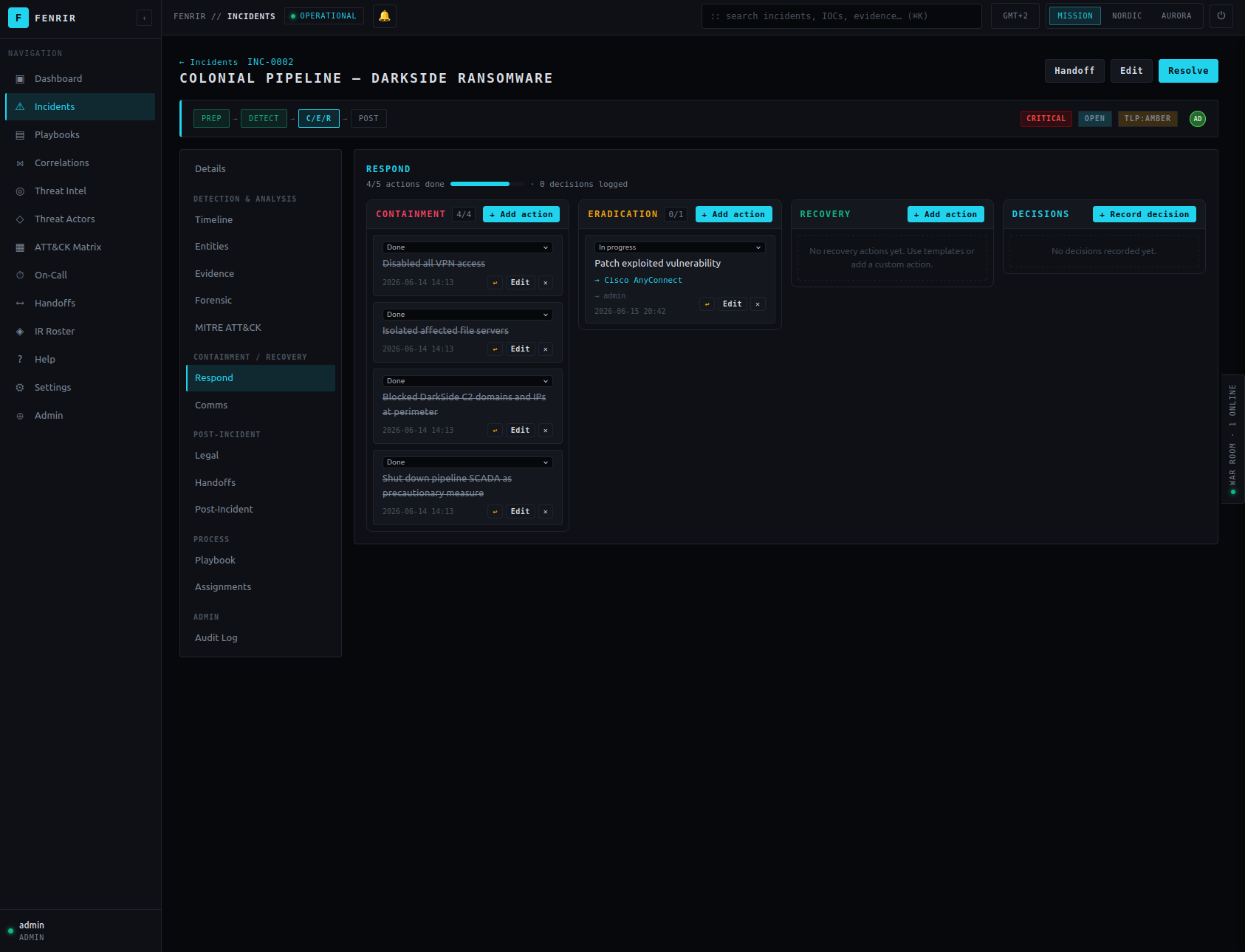Viewport: 1245px width, 952px height.
Task: Click the actions done progress bar
Action: point(487,184)
